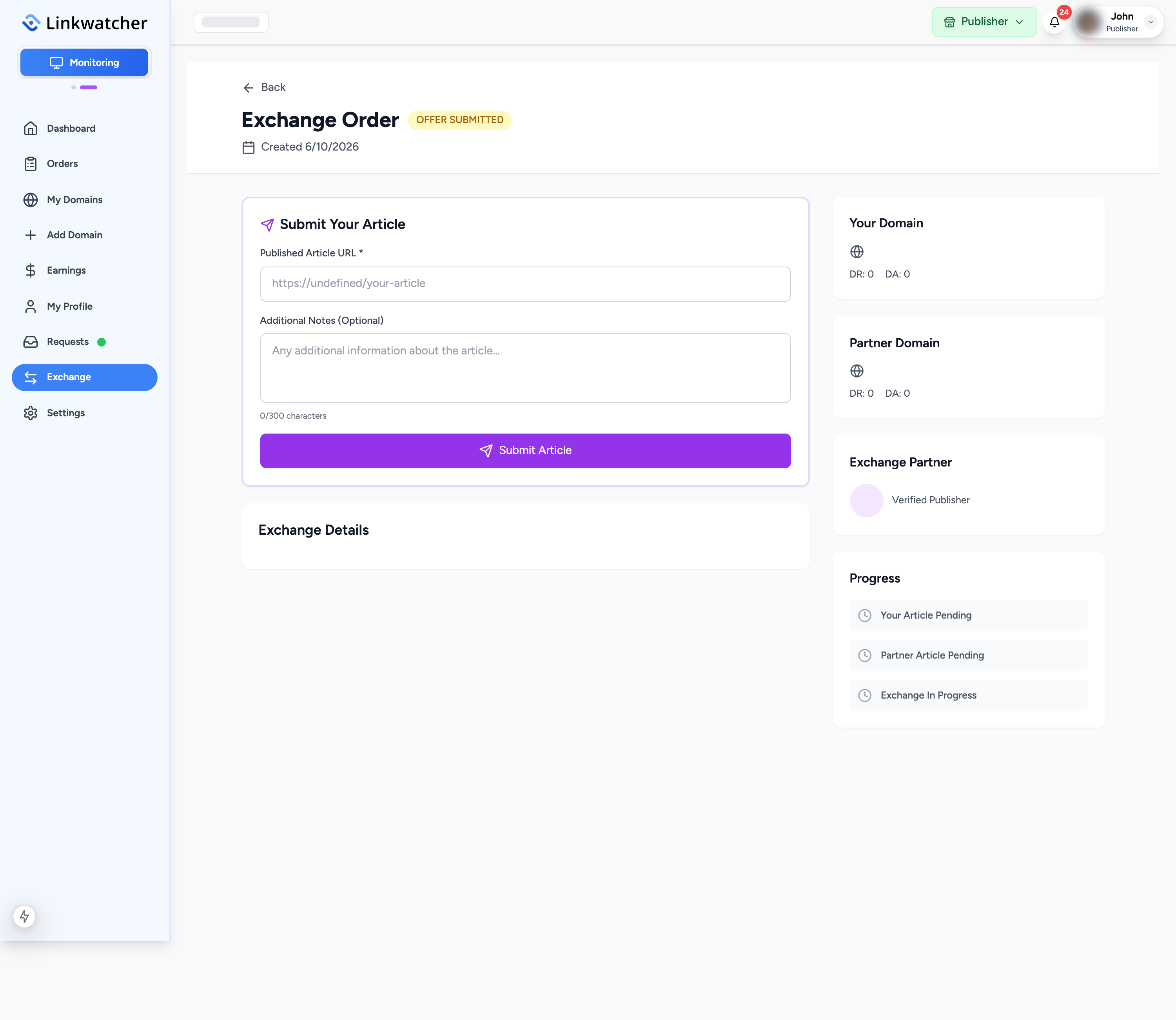
Task: Click the paper plane icon by Submit Your Article
Action: pyautogui.click(x=267, y=225)
